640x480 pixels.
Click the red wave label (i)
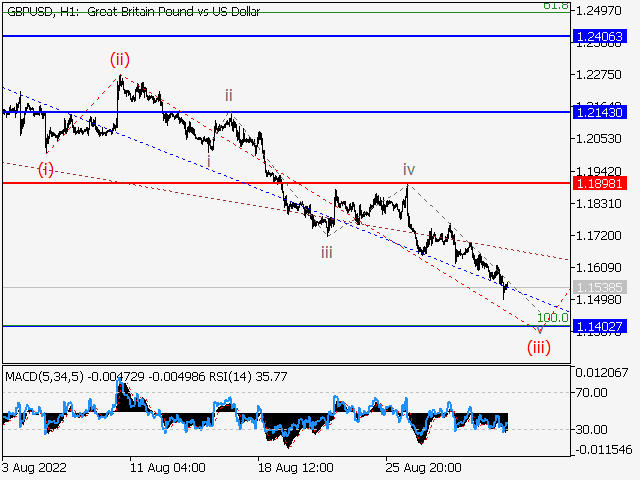pos(46,169)
